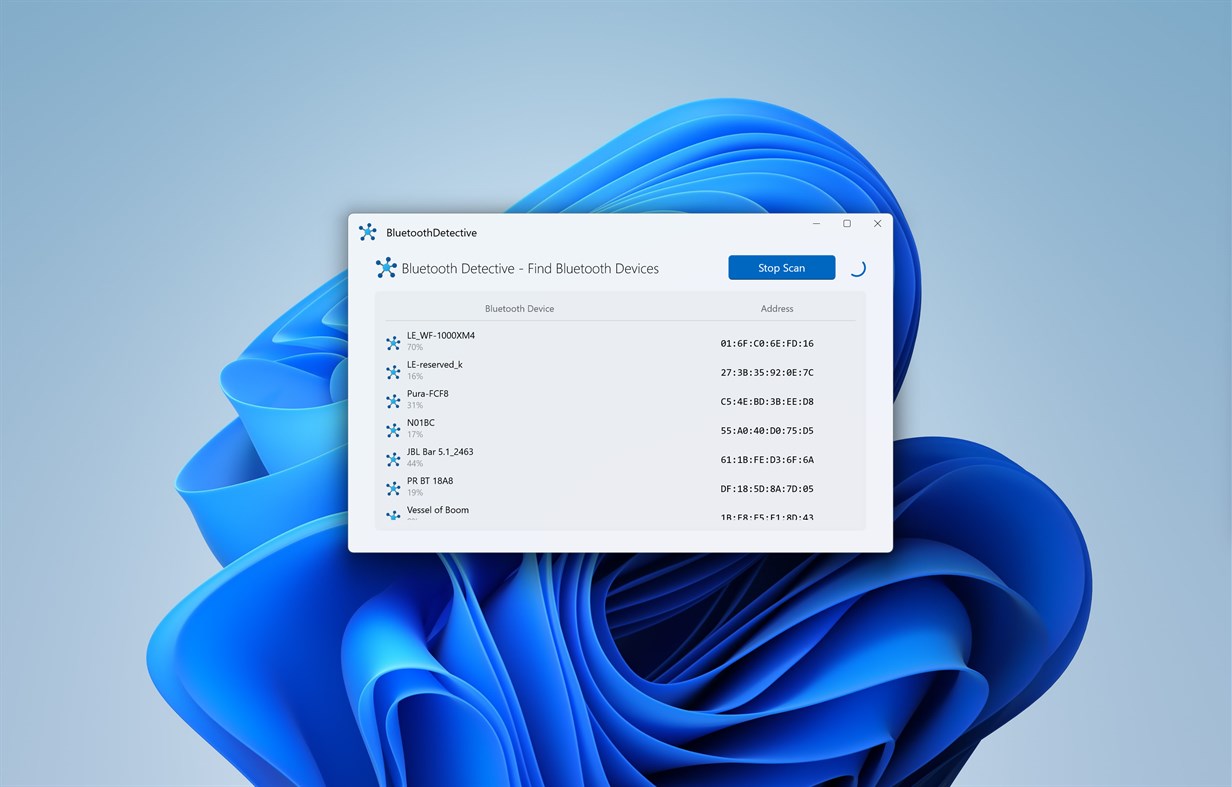Click the Bluetooth Detective header logo icon
1232x787 pixels.
(x=385, y=267)
